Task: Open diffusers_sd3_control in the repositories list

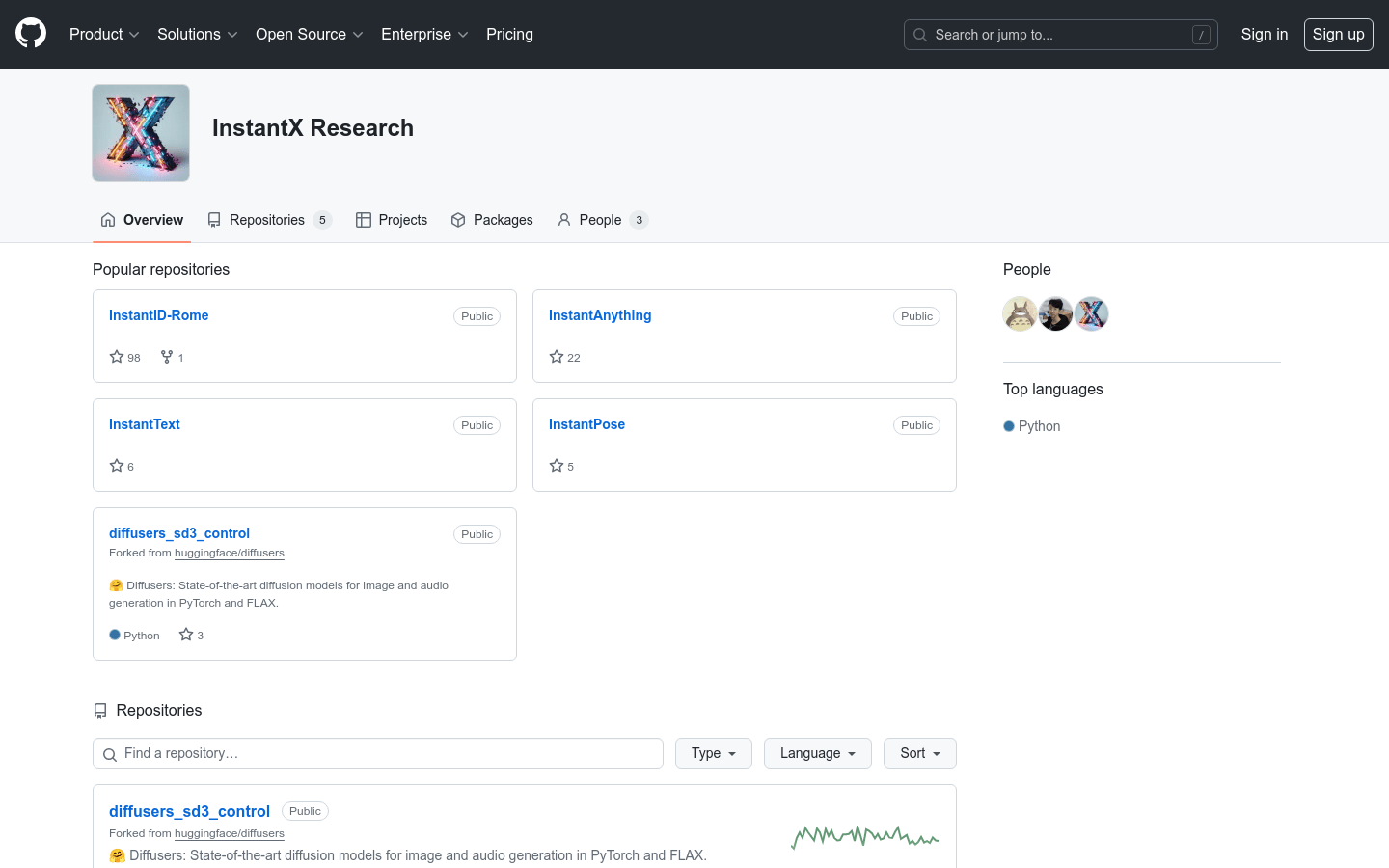Action: (x=189, y=812)
